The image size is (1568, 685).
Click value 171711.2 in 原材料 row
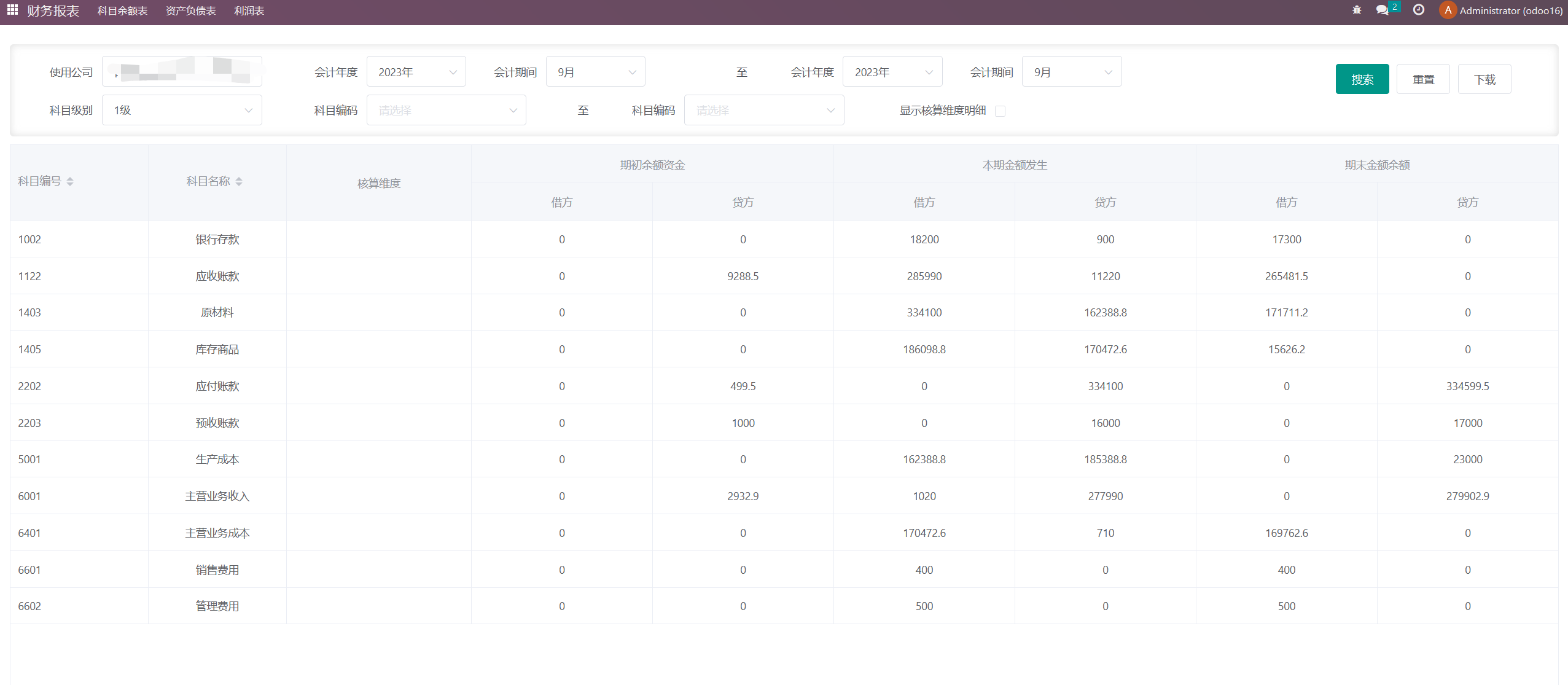[1287, 312]
